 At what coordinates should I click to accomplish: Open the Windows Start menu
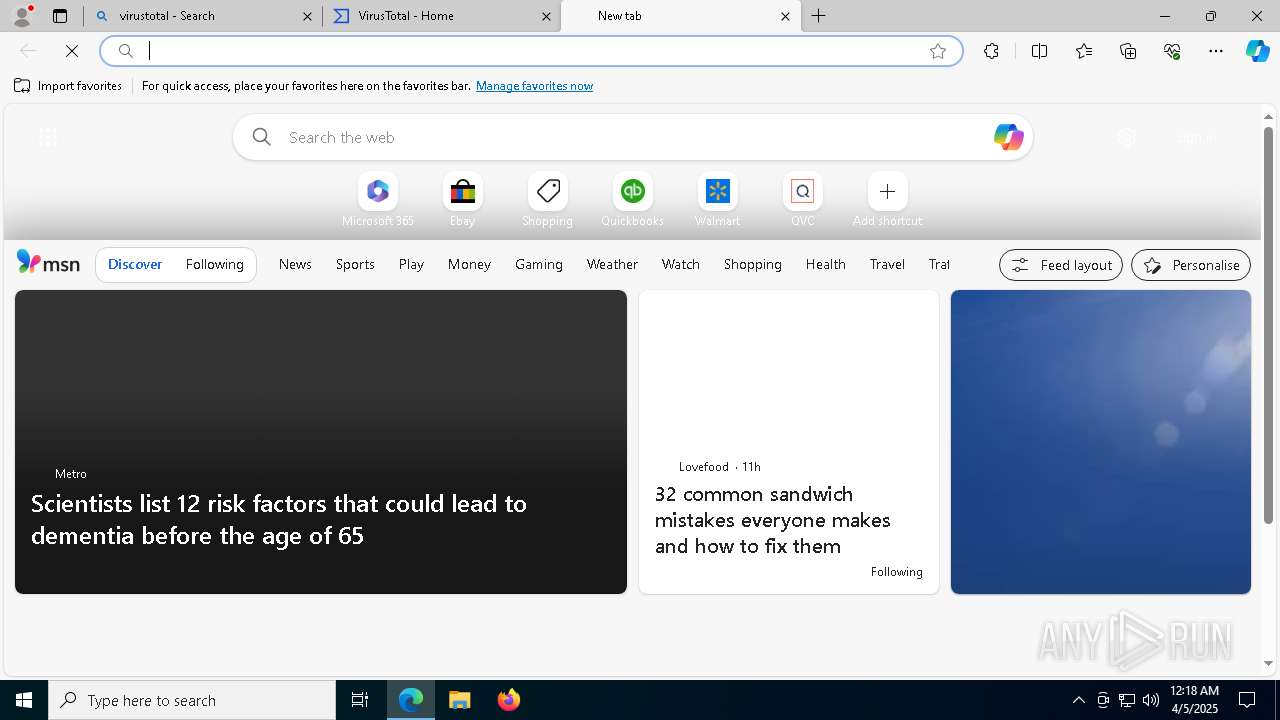pyautogui.click(x=24, y=700)
